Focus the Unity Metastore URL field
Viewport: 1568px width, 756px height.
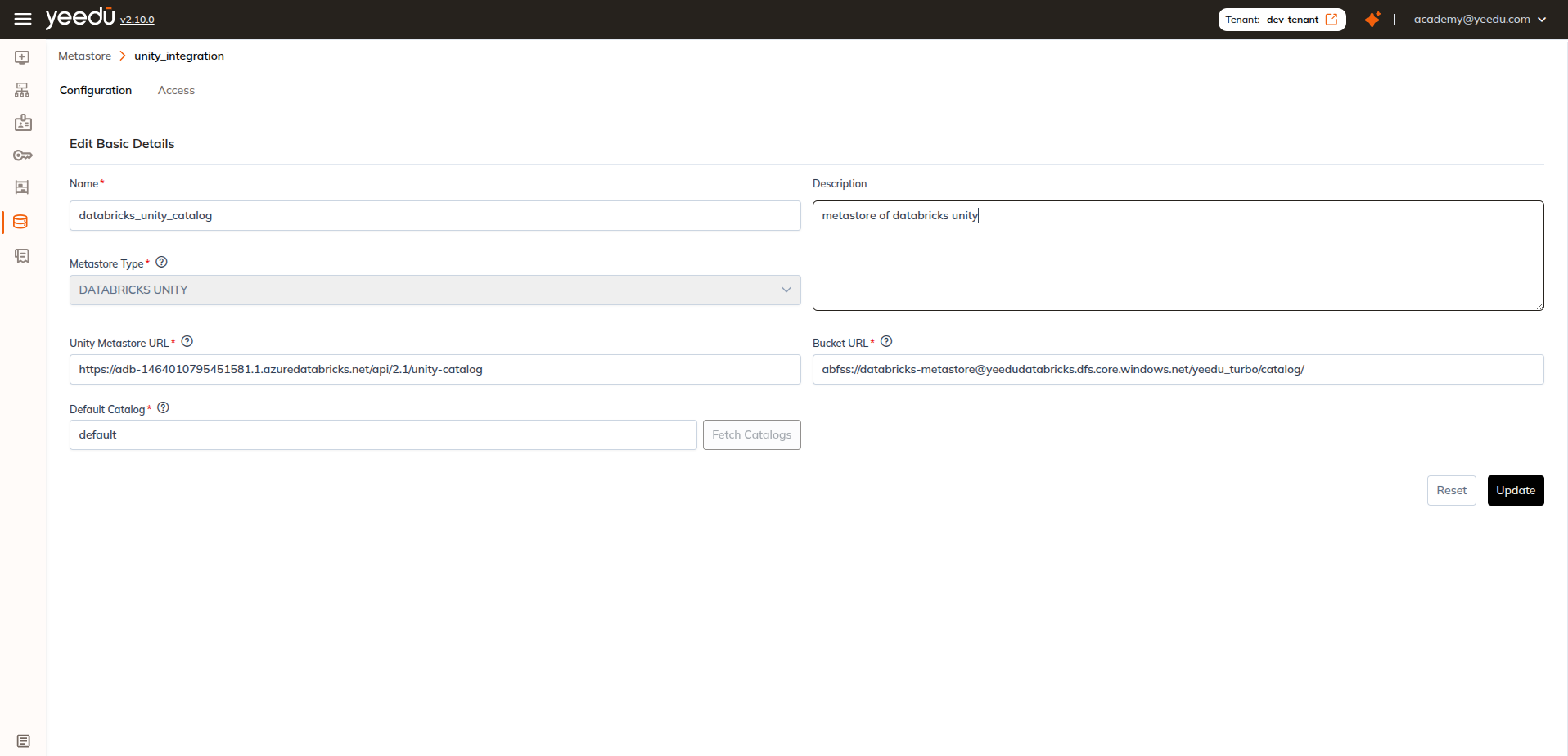tap(435, 370)
